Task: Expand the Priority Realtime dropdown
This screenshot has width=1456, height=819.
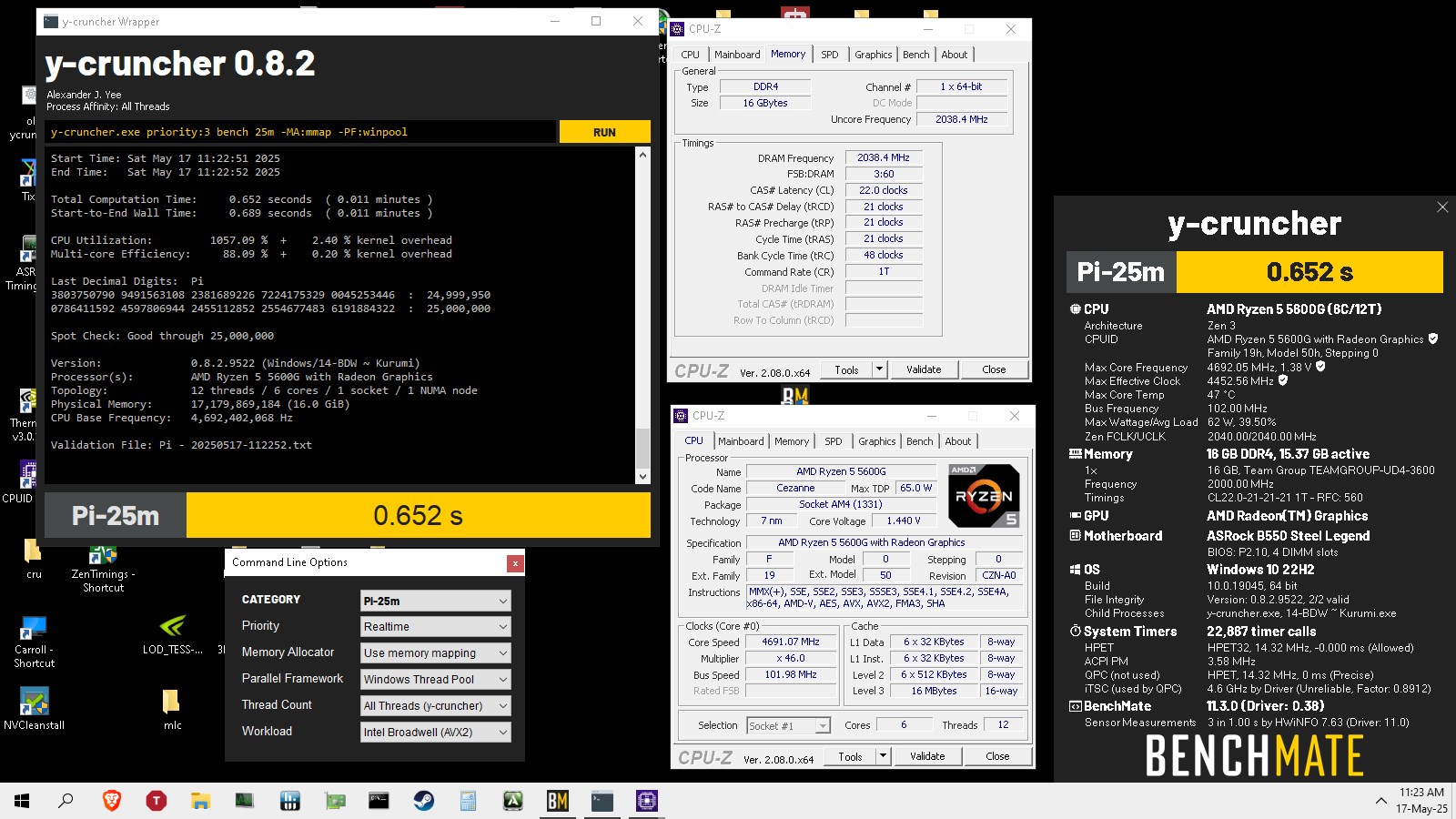Action: (436, 627)
